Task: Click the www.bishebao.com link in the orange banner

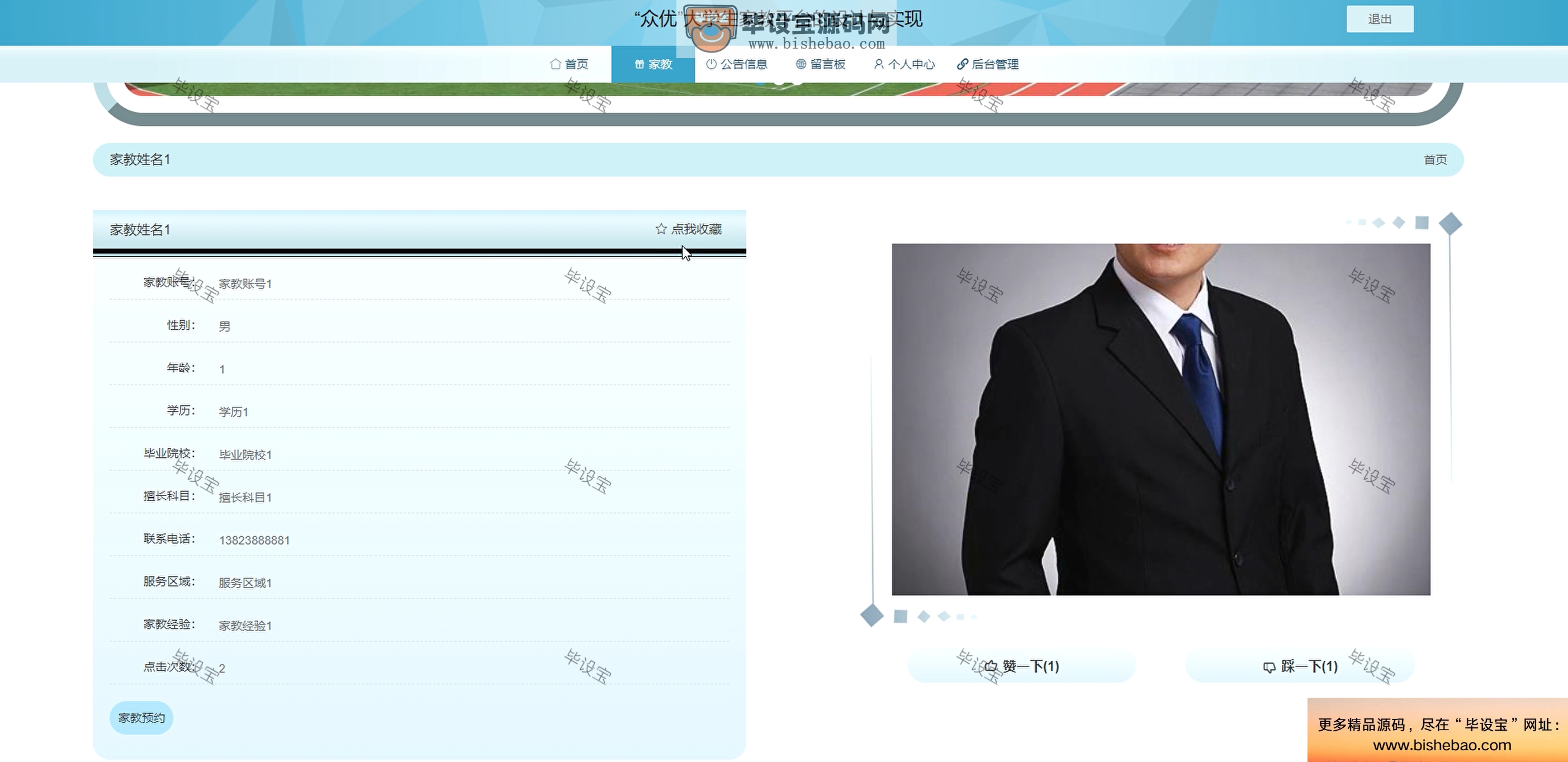Action: point(1442,745)
